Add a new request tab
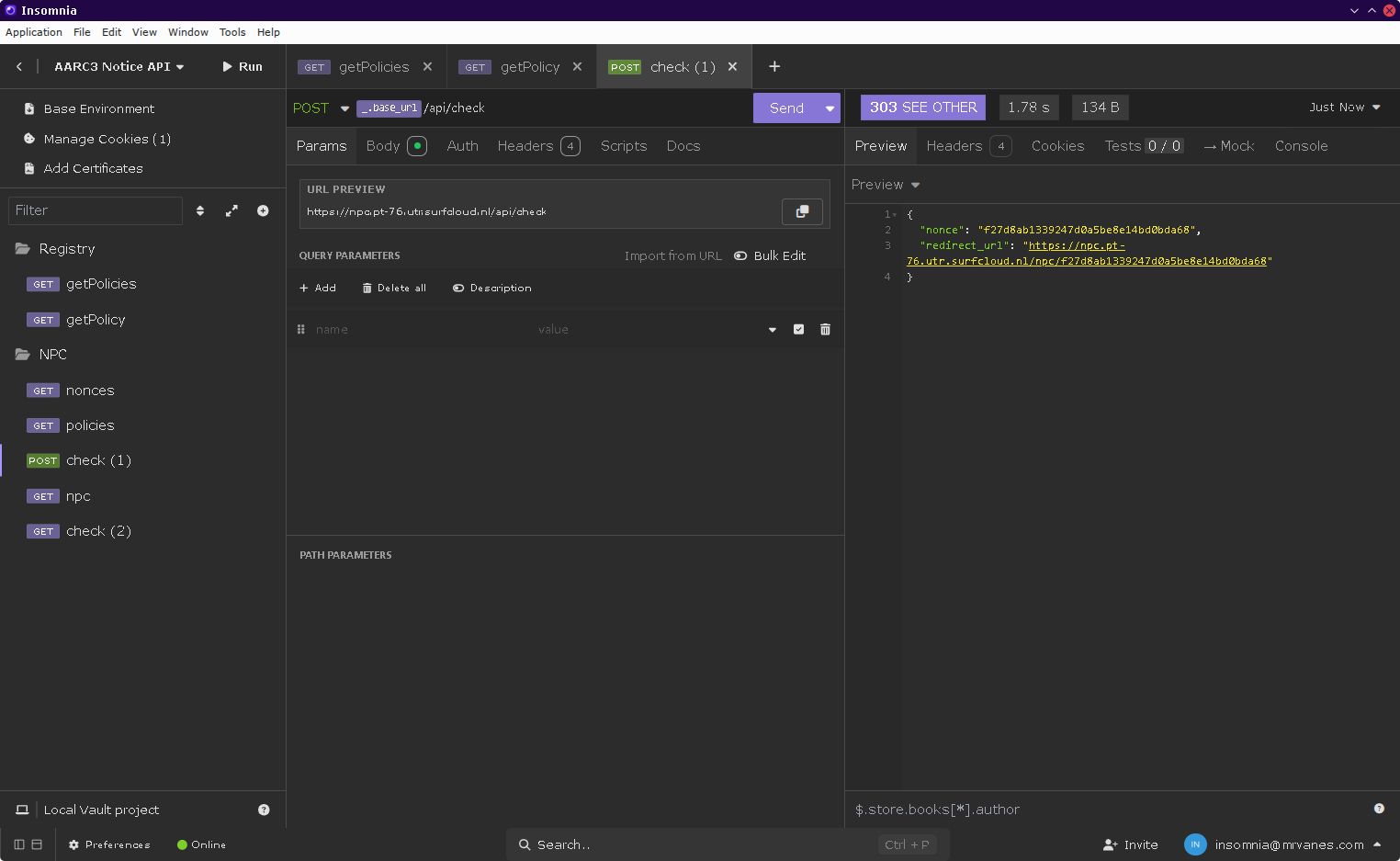This screenshot has height=861, width=1400. [774, 66]
